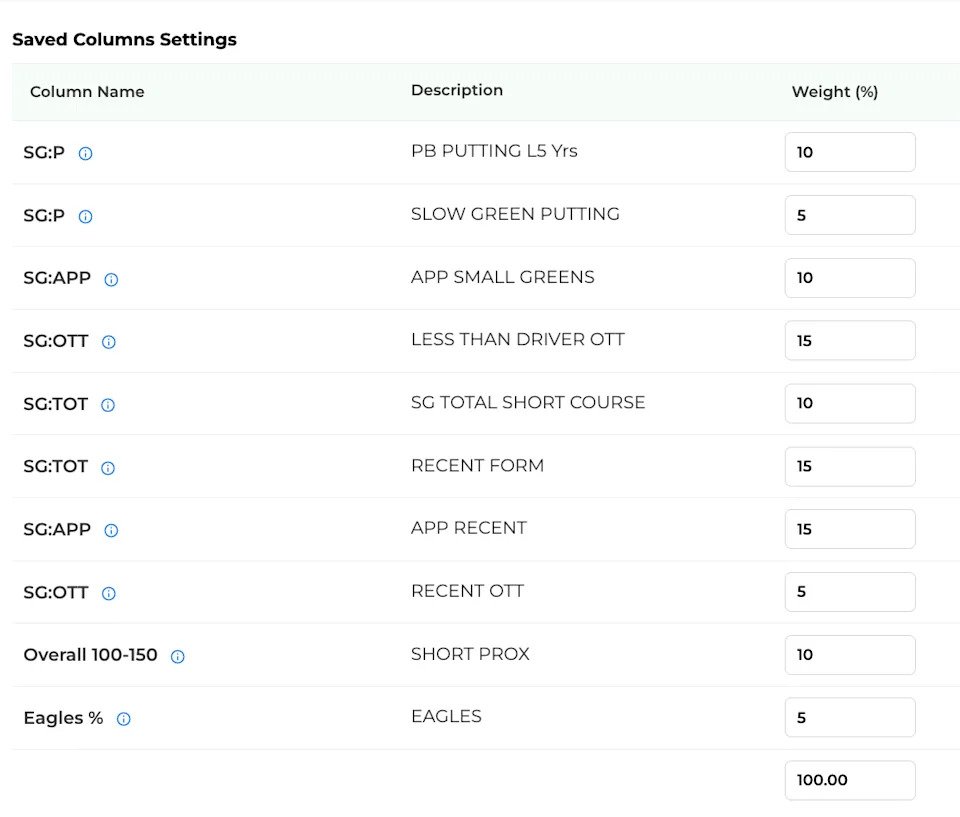Image resolution: width=960 pixels, height=817 pixels.
Task: Click the RECENT FORM weight input
Action: (x=849, y=466)
